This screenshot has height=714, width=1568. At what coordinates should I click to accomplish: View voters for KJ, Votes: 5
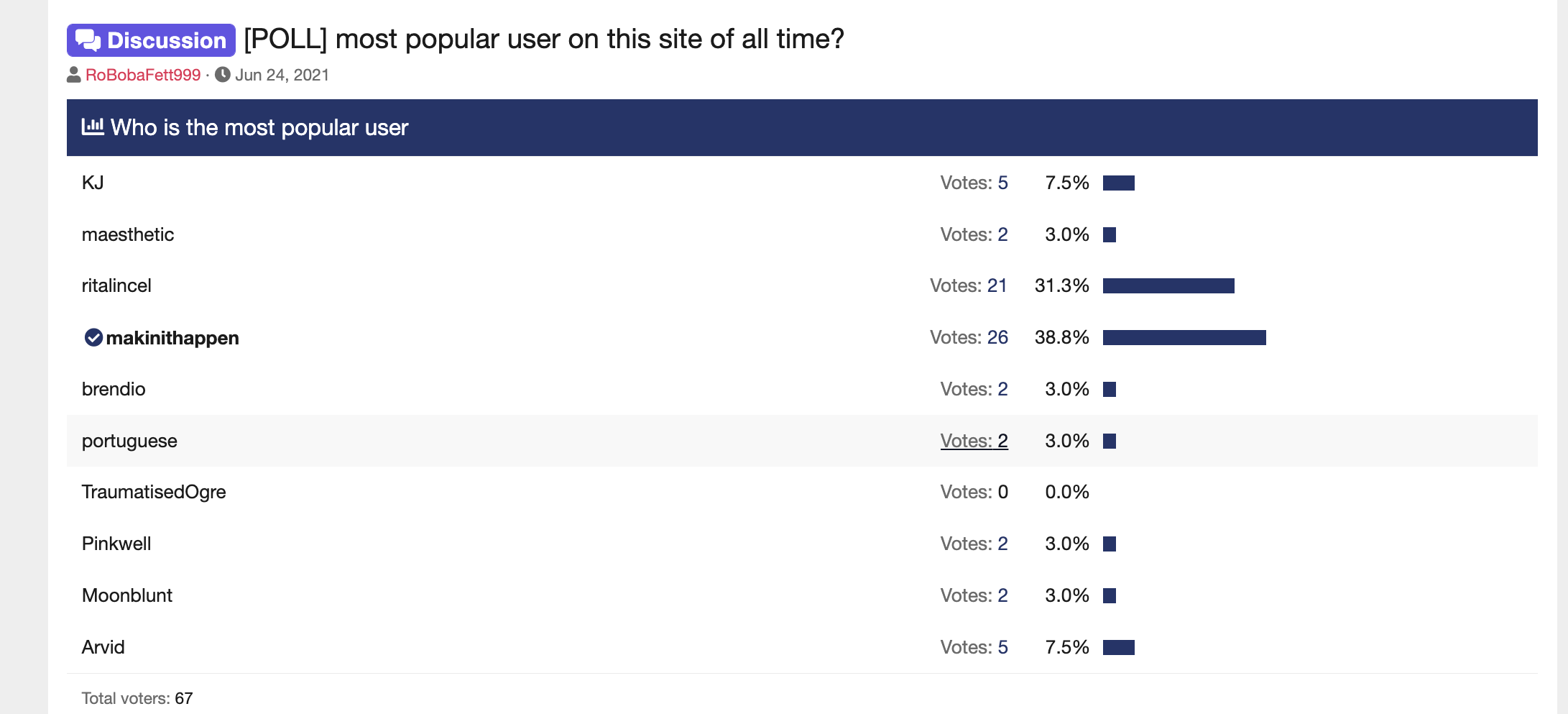[974, 183]
